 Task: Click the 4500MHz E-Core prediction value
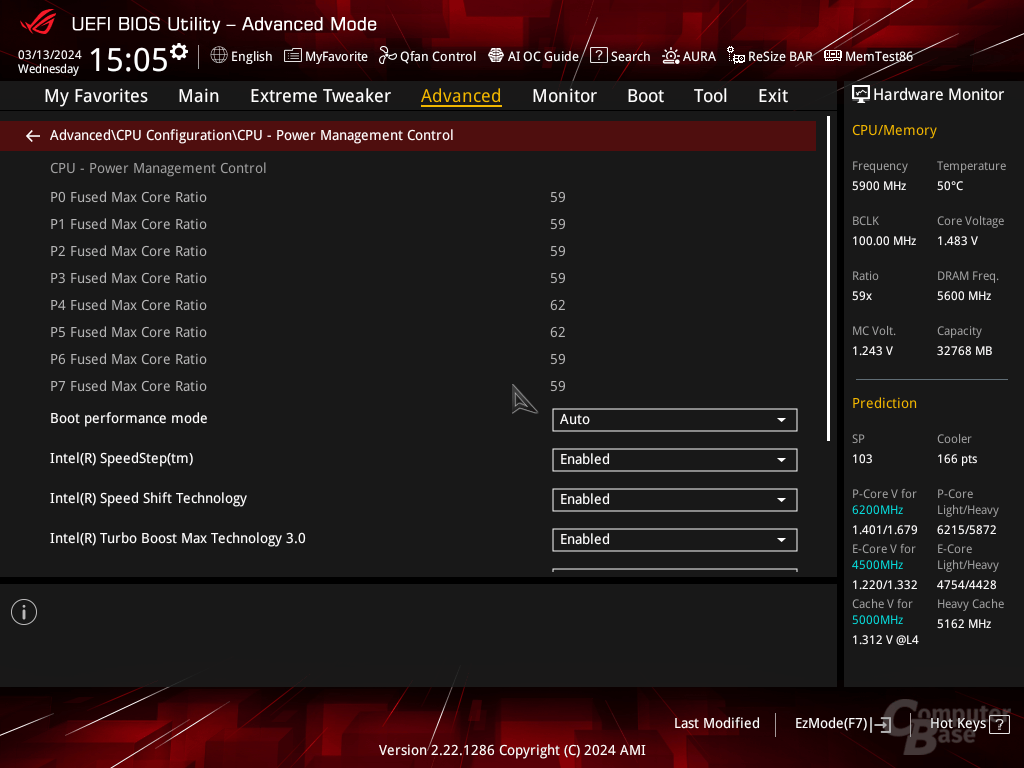[x=877, y=565]
